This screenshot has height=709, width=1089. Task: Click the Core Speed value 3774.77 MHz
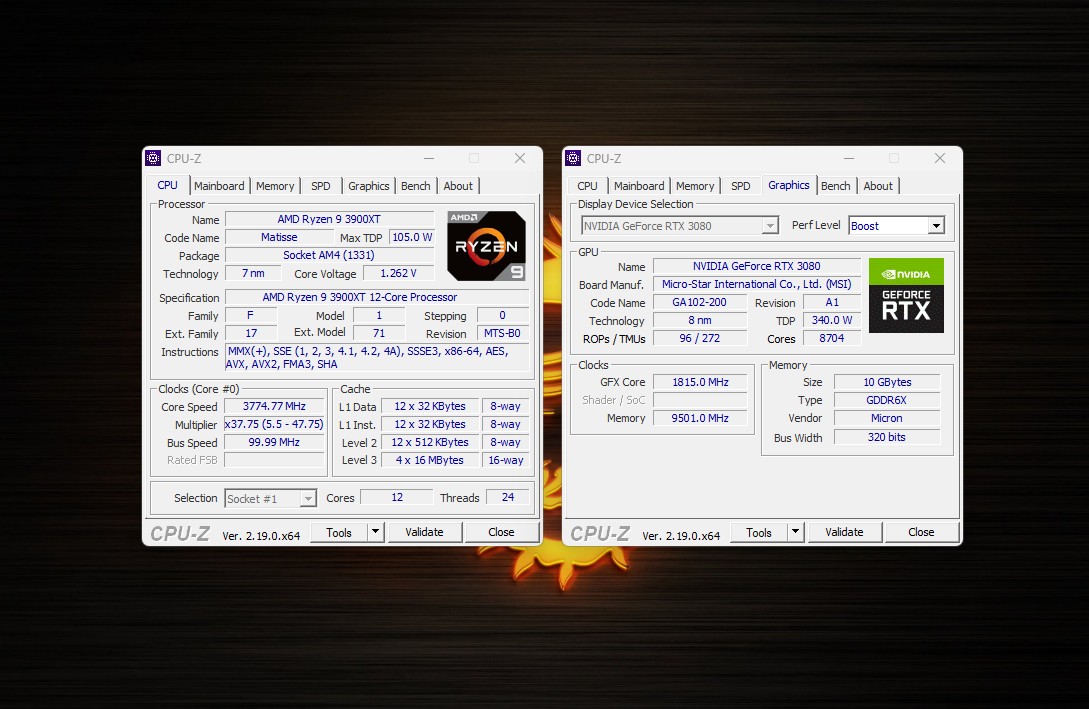(274, 406)
